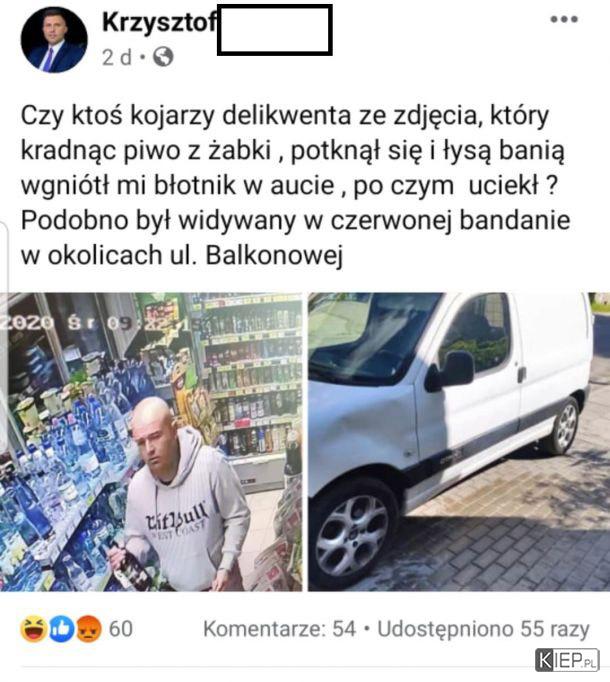
Task: Click the redacted surname box
Action: [x=275, y=30]
